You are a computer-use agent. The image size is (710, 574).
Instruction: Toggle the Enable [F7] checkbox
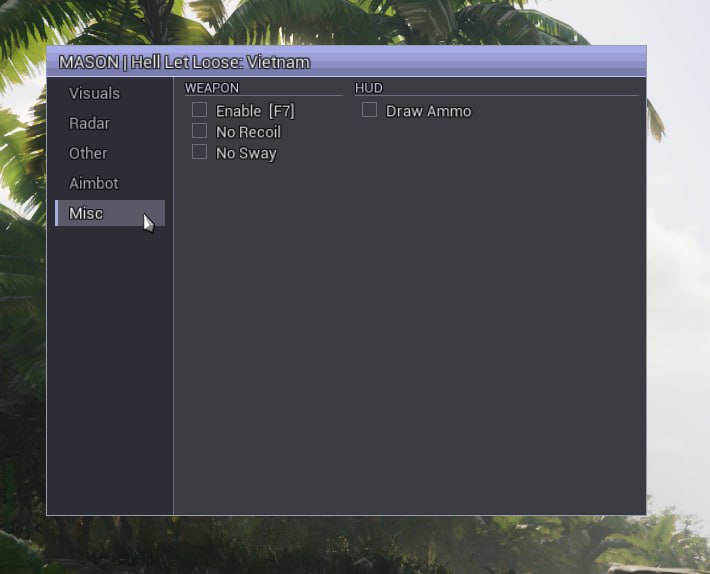pyautogui.click(x=199, y=110)
